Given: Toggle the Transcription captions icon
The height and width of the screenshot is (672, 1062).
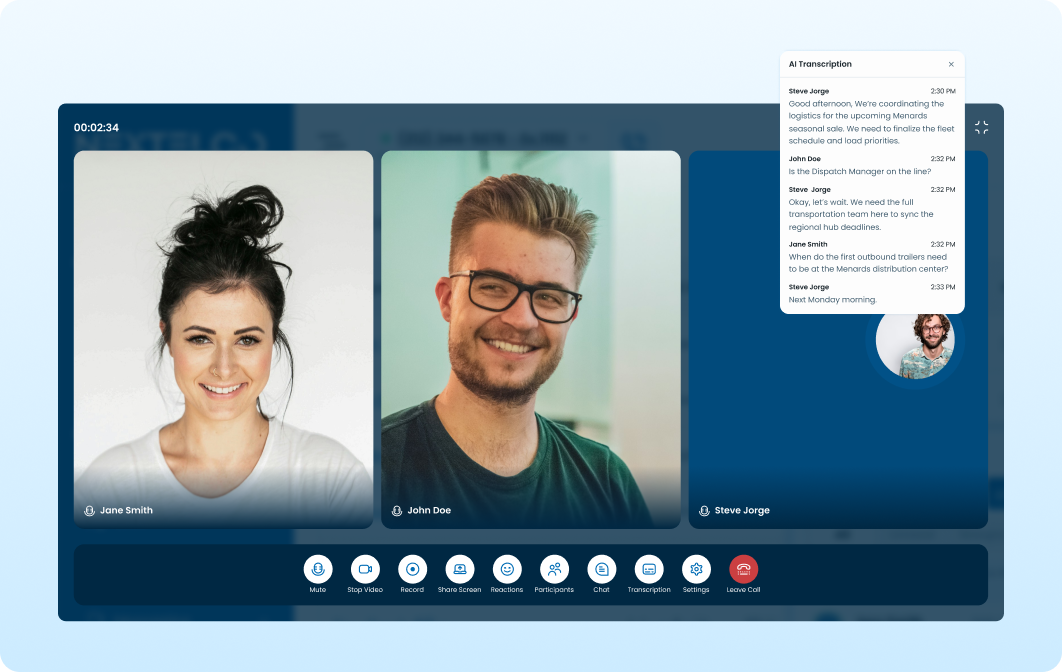Looking at the screenshot, I should (649, 569).
